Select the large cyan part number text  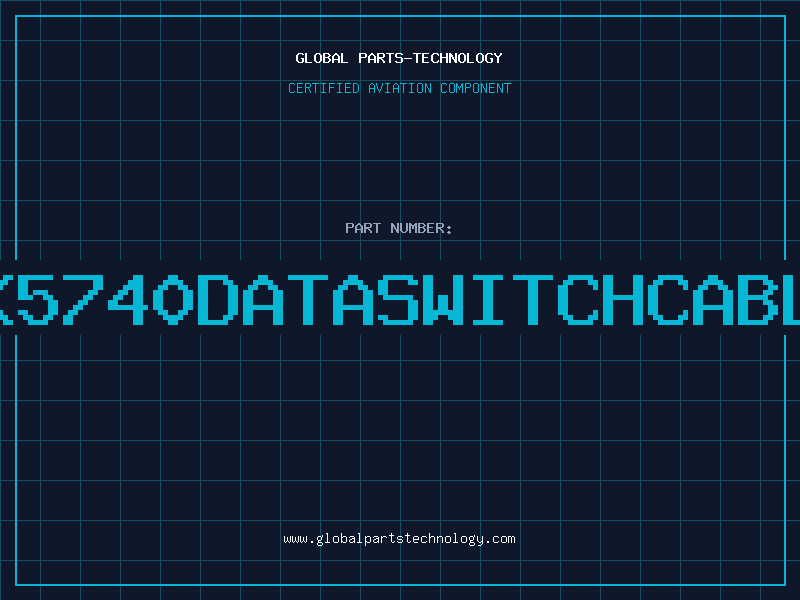coord(400,300)
